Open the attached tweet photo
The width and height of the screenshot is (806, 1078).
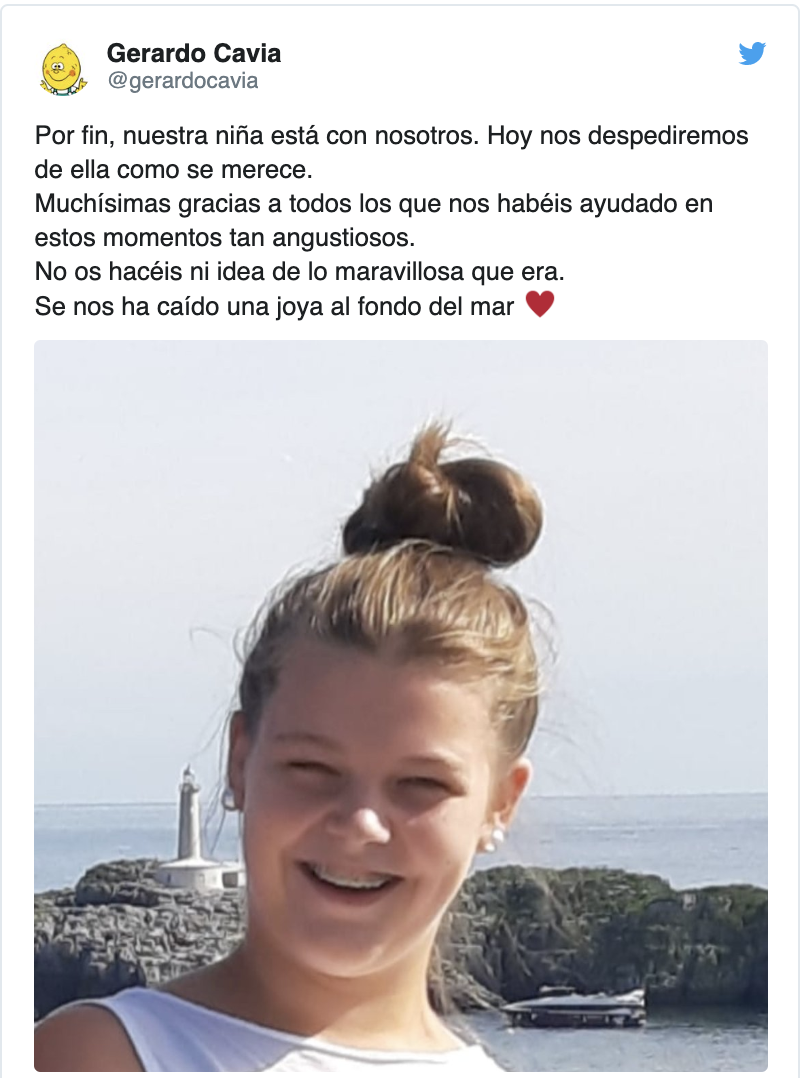[x=401, y=705]
